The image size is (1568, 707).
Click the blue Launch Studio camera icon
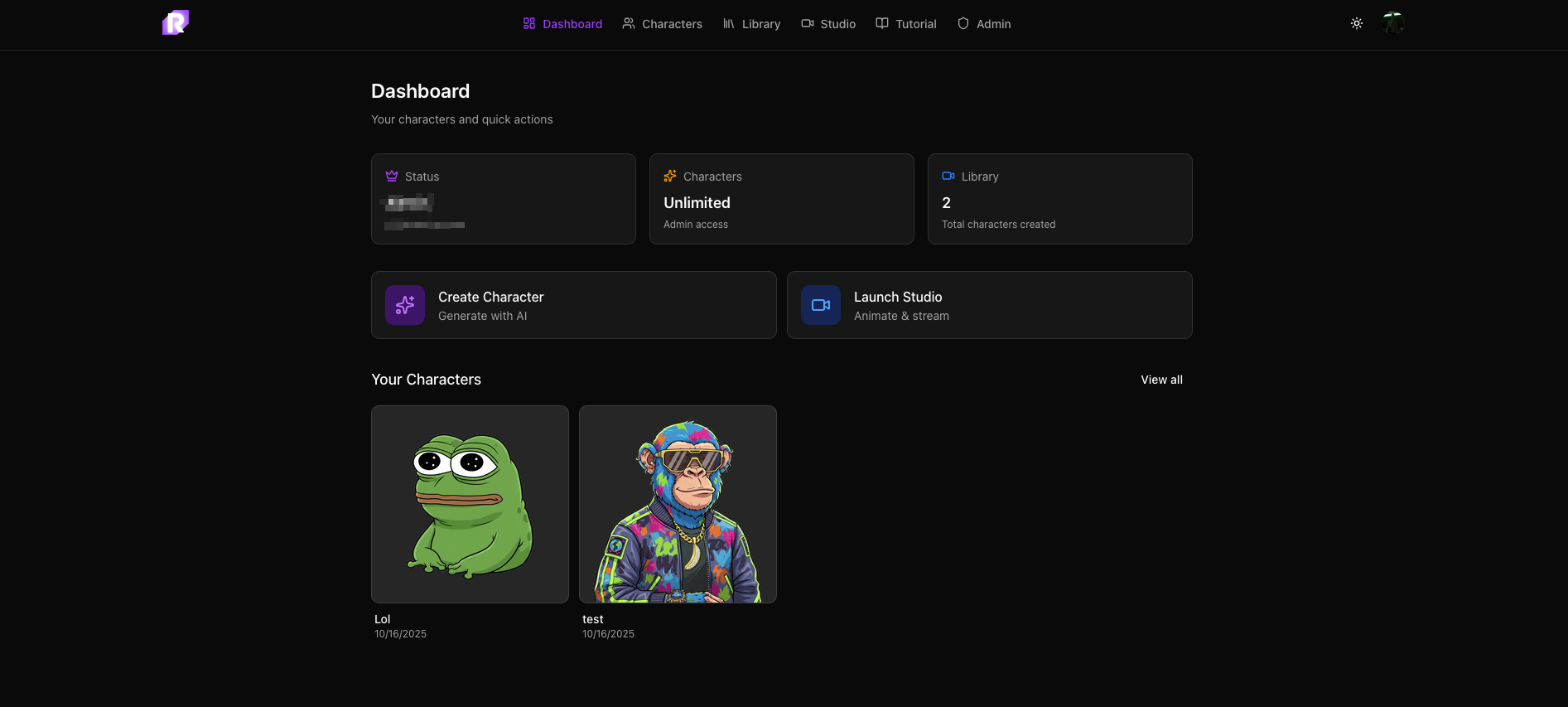pos(821,305)
